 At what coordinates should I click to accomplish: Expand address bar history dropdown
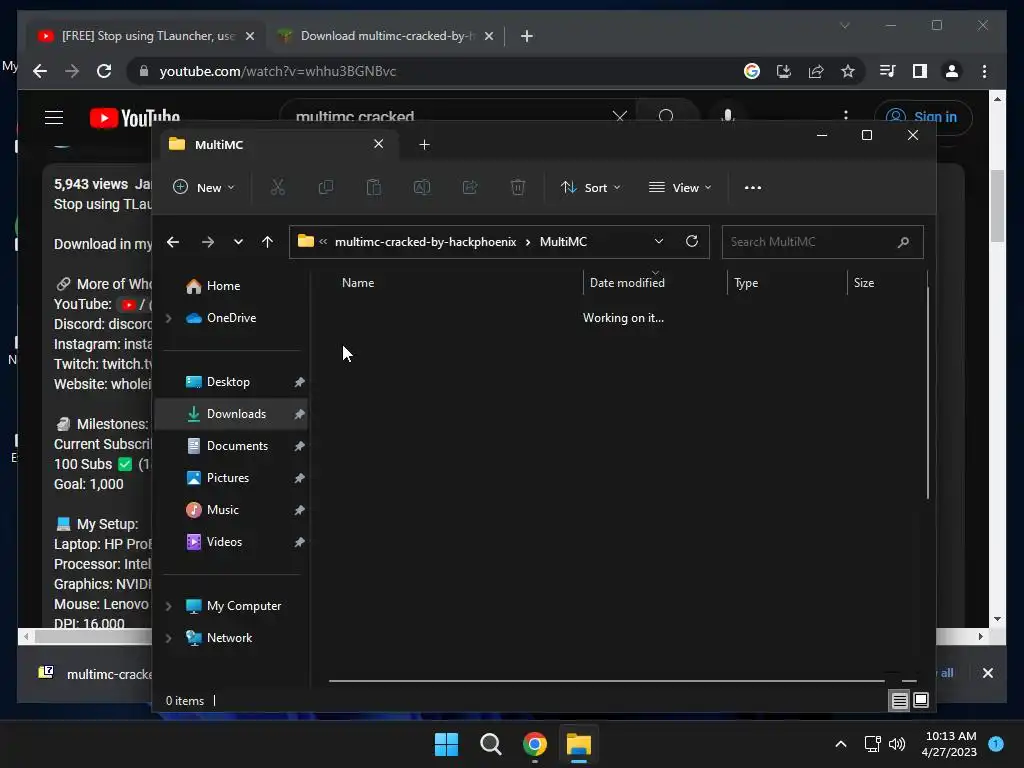click(659, 241)
